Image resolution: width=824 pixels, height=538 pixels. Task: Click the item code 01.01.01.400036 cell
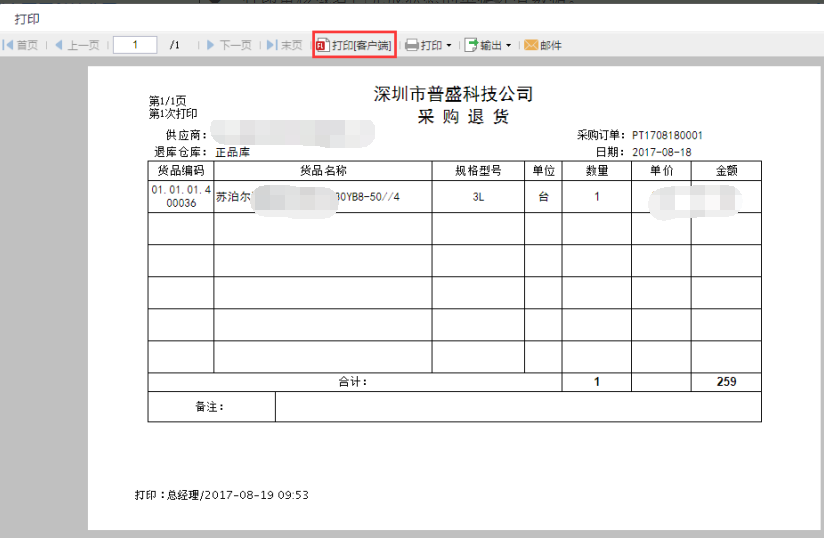pos(180,196)
